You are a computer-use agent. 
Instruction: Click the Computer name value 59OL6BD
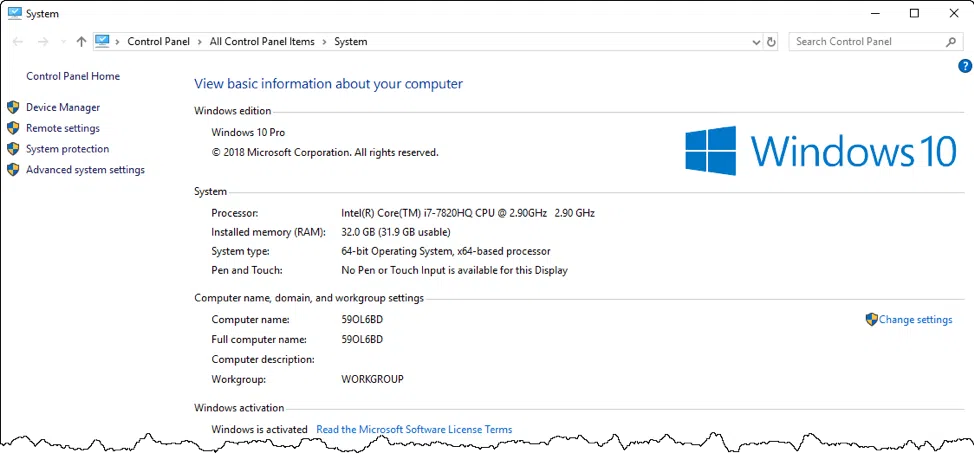362,319
